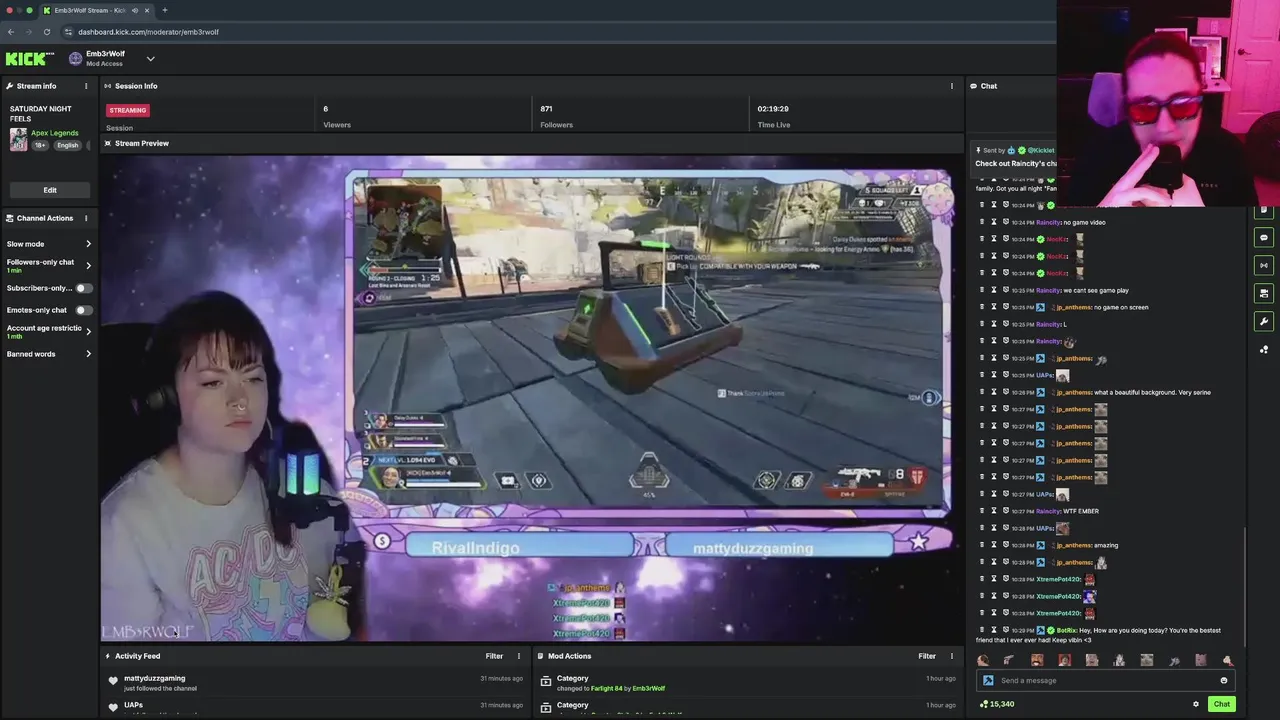
Task: Click the Send a message field
Action: click(x=1104, y=680)
